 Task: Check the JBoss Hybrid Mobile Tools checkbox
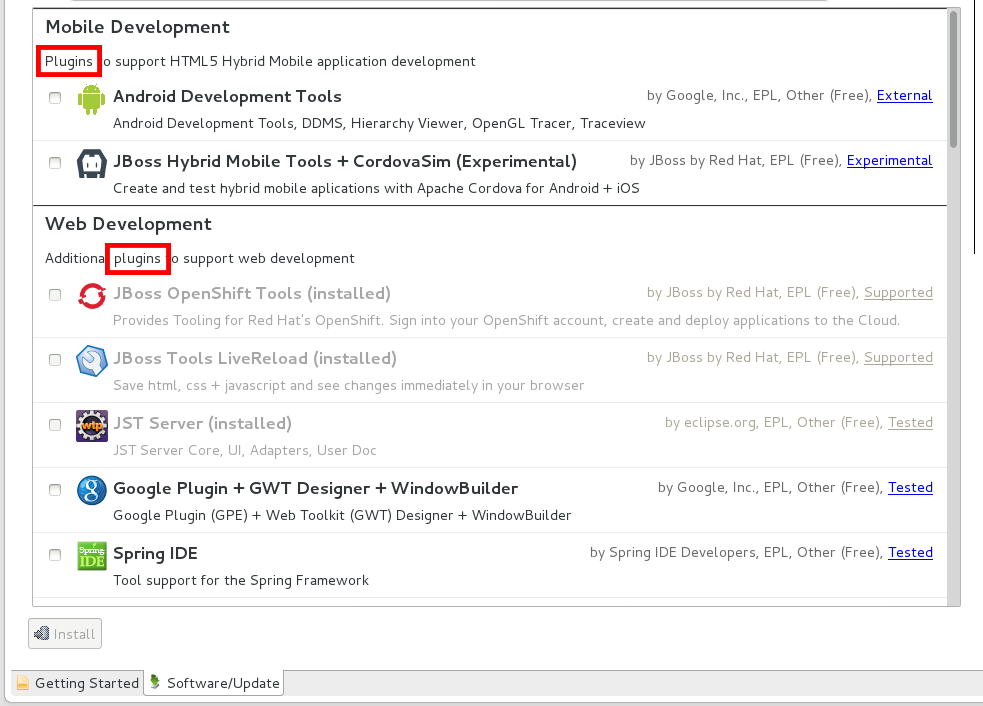point(55,163)
